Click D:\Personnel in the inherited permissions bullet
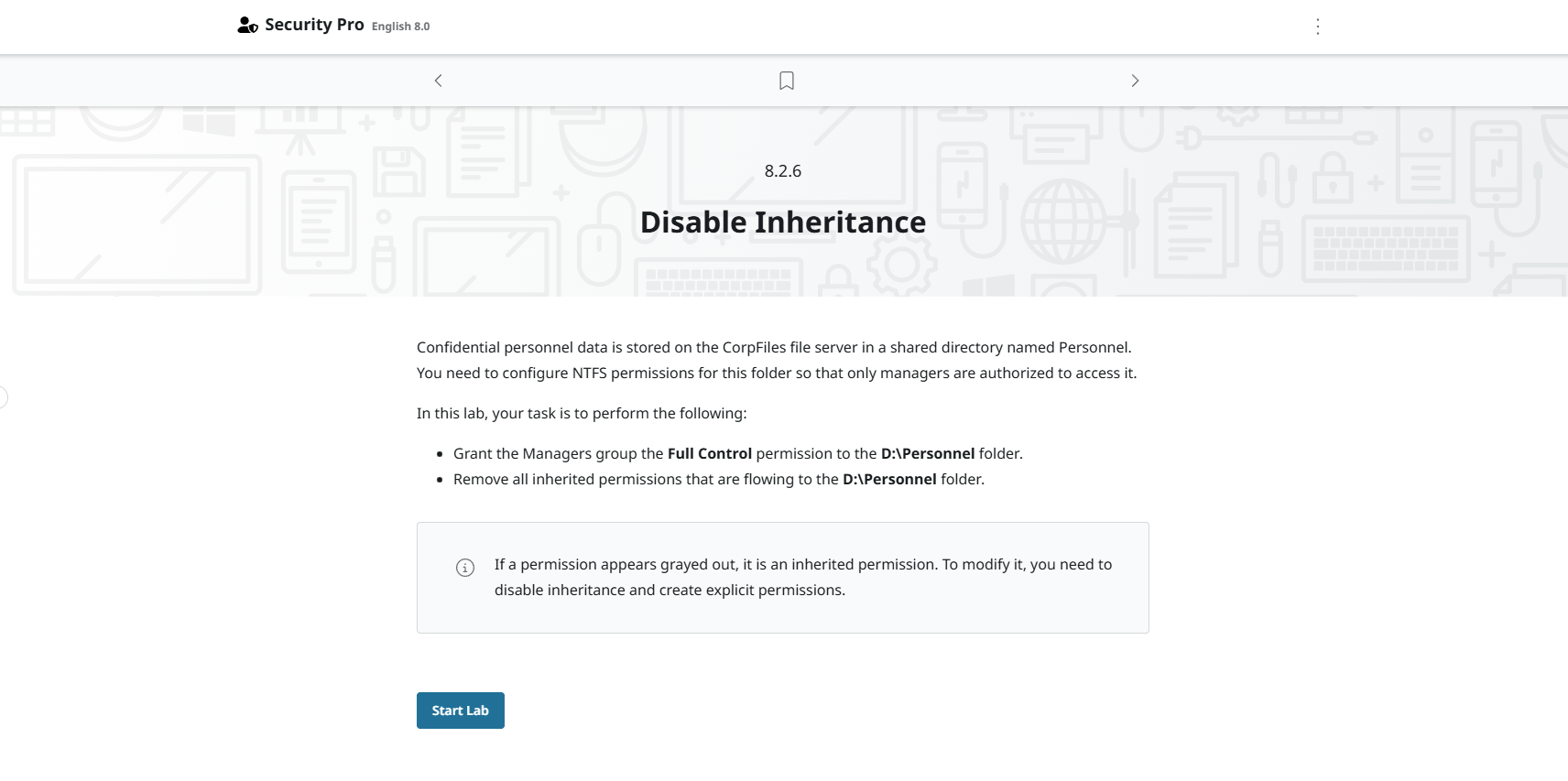Screen dimensions: 1568x781 pos(889,479)
